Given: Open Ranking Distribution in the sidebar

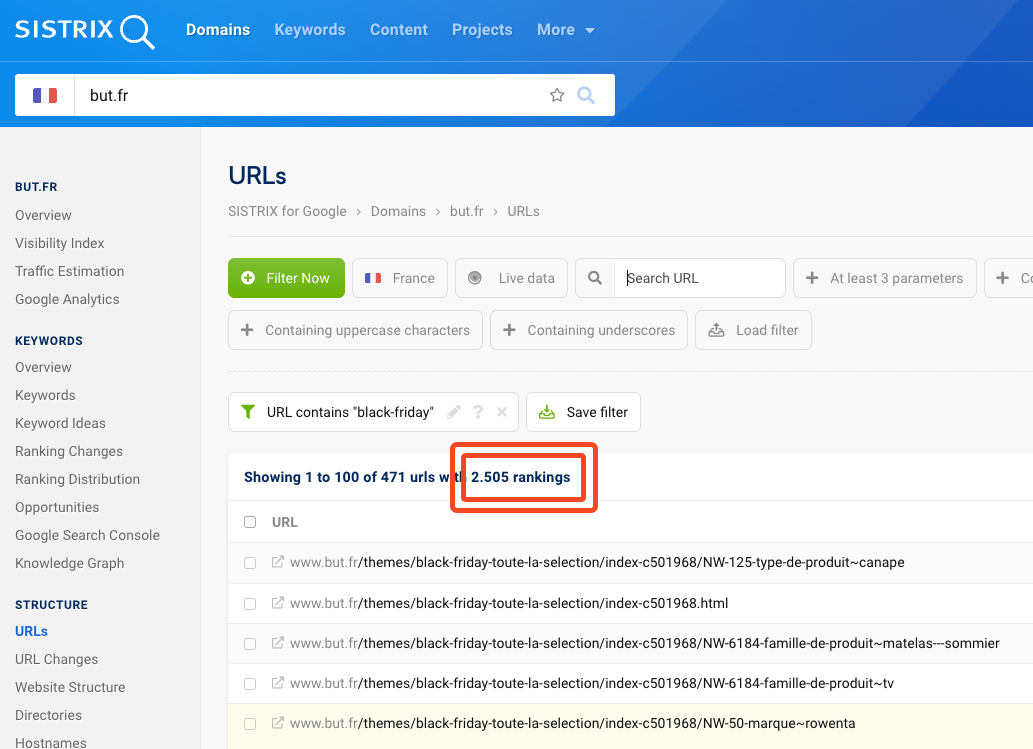Looking at the screenshot, I should [77, 479].
